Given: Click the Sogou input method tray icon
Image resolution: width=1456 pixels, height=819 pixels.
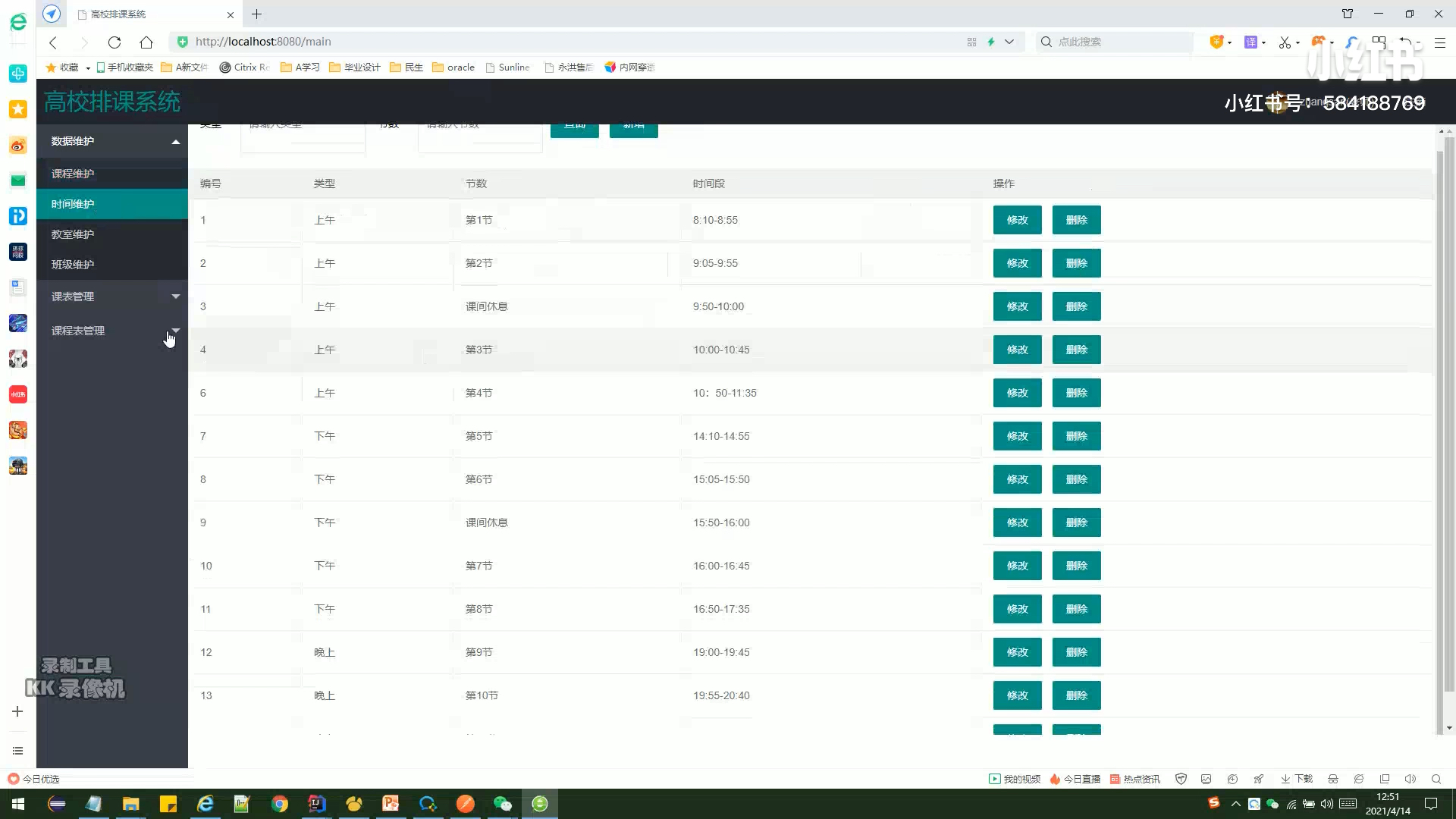Looking at the screenshot, I should (x=1213, y=803).
